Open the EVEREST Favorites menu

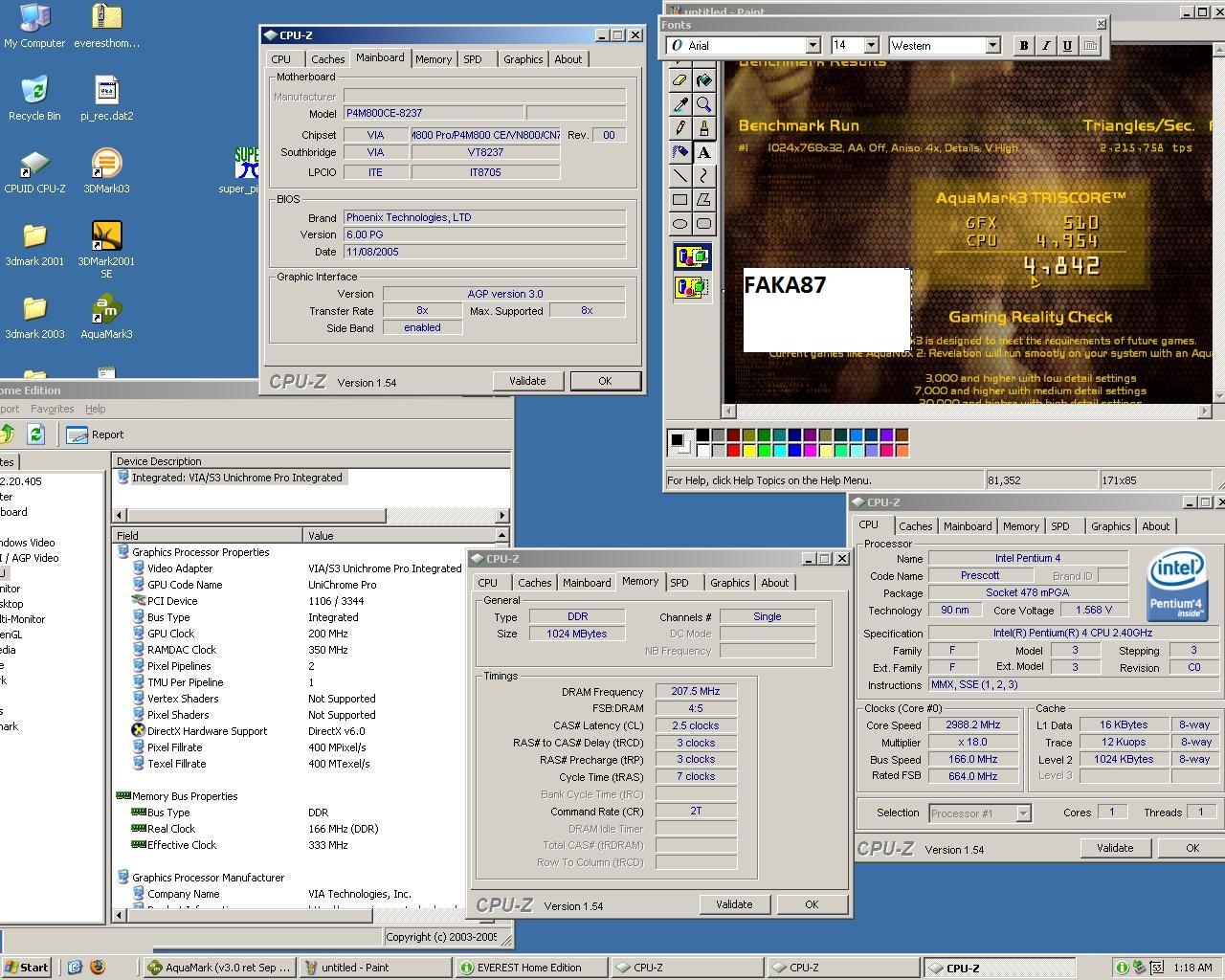tap(52, 409)
